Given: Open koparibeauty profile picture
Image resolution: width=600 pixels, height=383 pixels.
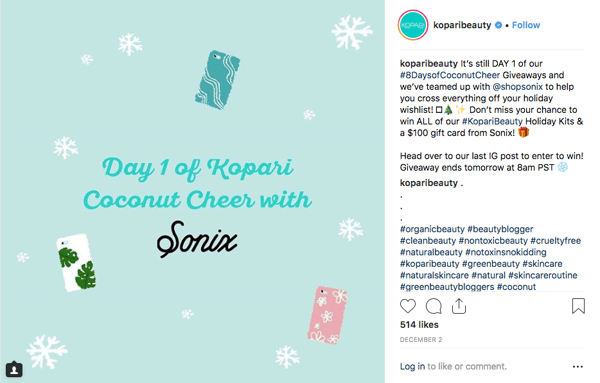Looking at the screenshot, I should point(413,25).
